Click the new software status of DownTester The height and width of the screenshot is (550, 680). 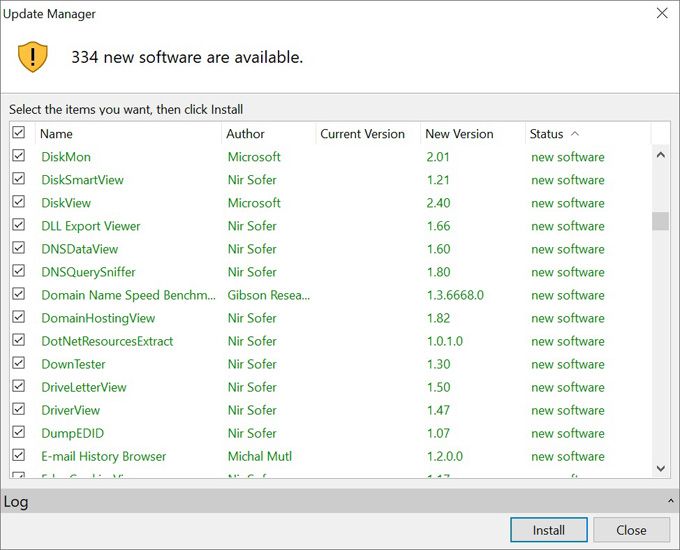(x=568, y=364)
